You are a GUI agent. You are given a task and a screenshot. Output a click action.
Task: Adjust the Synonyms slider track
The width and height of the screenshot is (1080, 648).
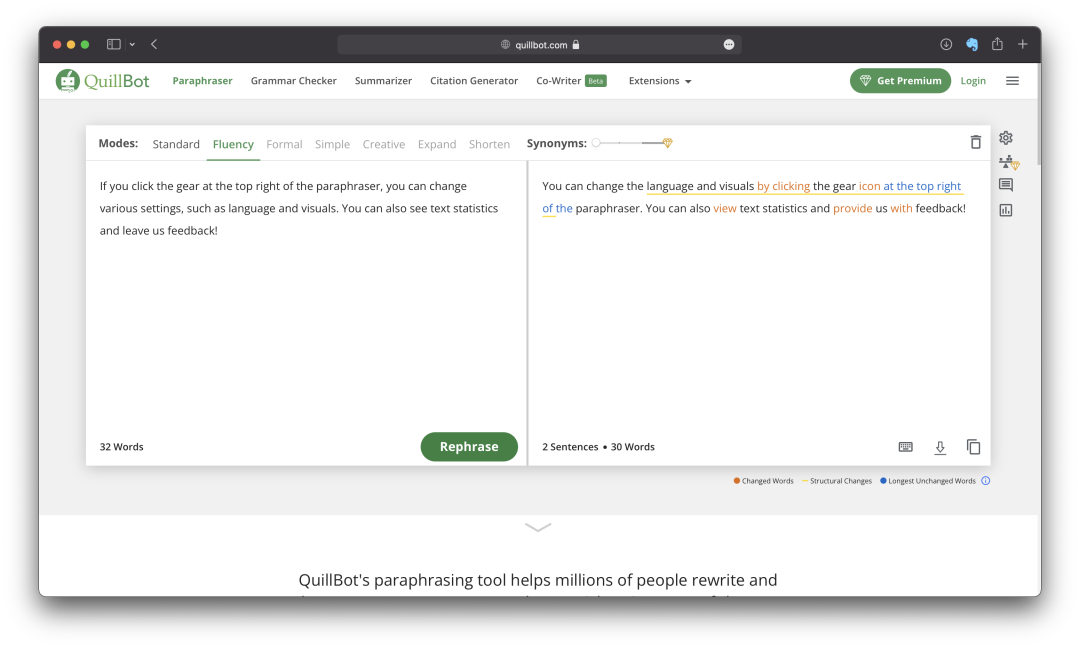[x=632, y=143]
